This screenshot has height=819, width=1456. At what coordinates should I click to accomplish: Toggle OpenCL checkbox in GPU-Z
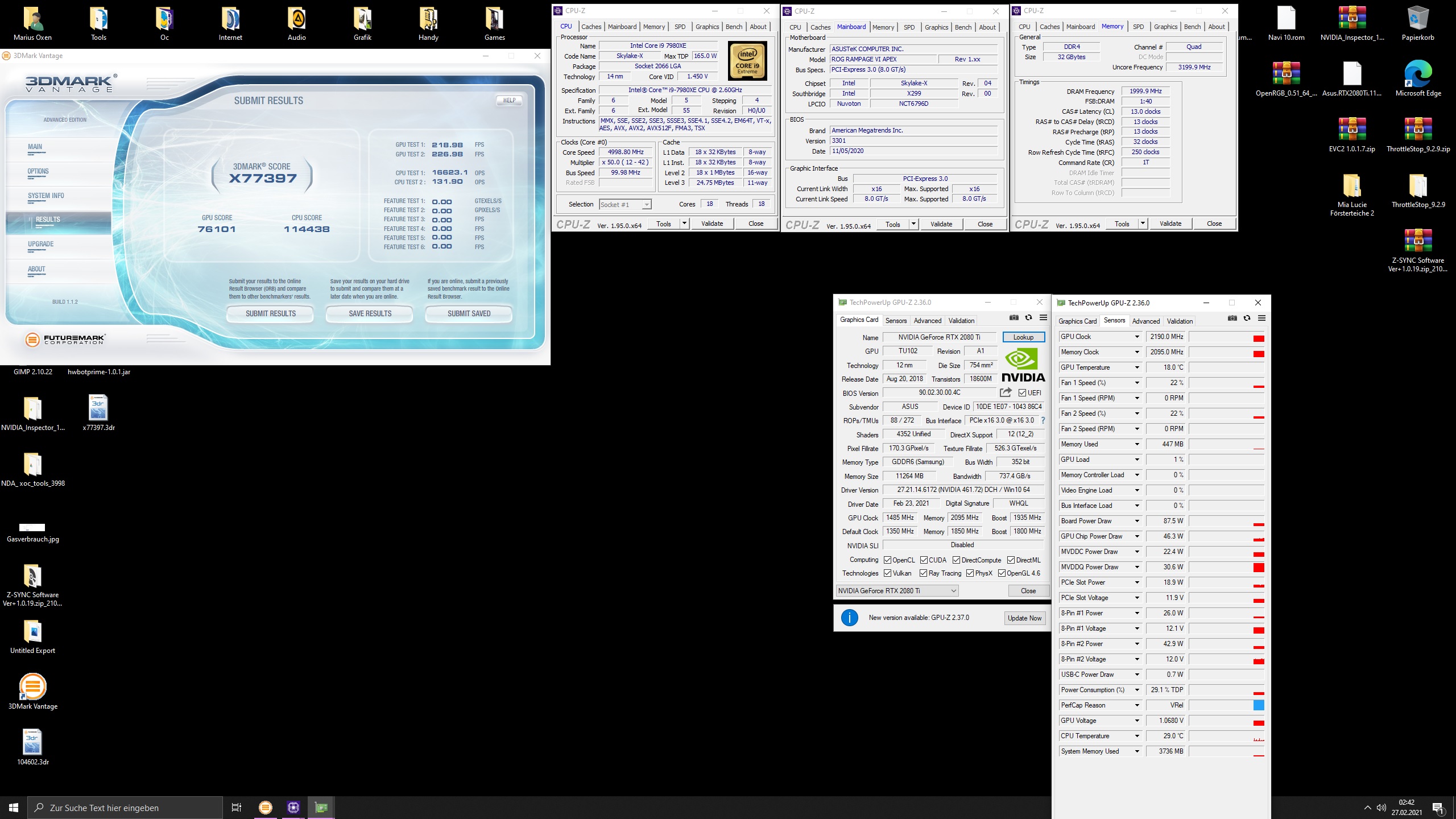(x=887, y=560)
